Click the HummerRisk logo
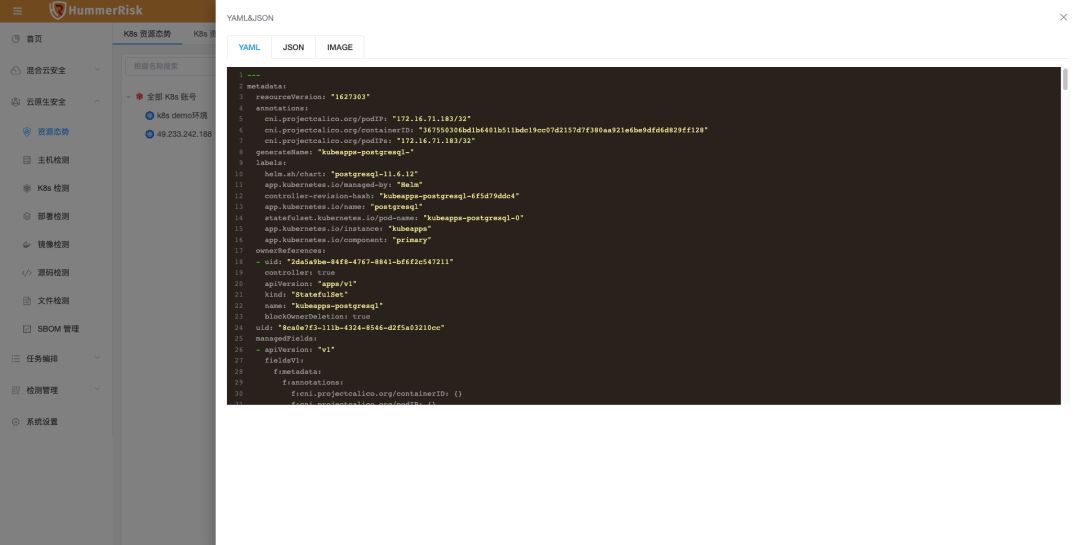Image resolution: width=1080 pixels, height=545 pixels. pyautogui.click(x=96, y=10)
